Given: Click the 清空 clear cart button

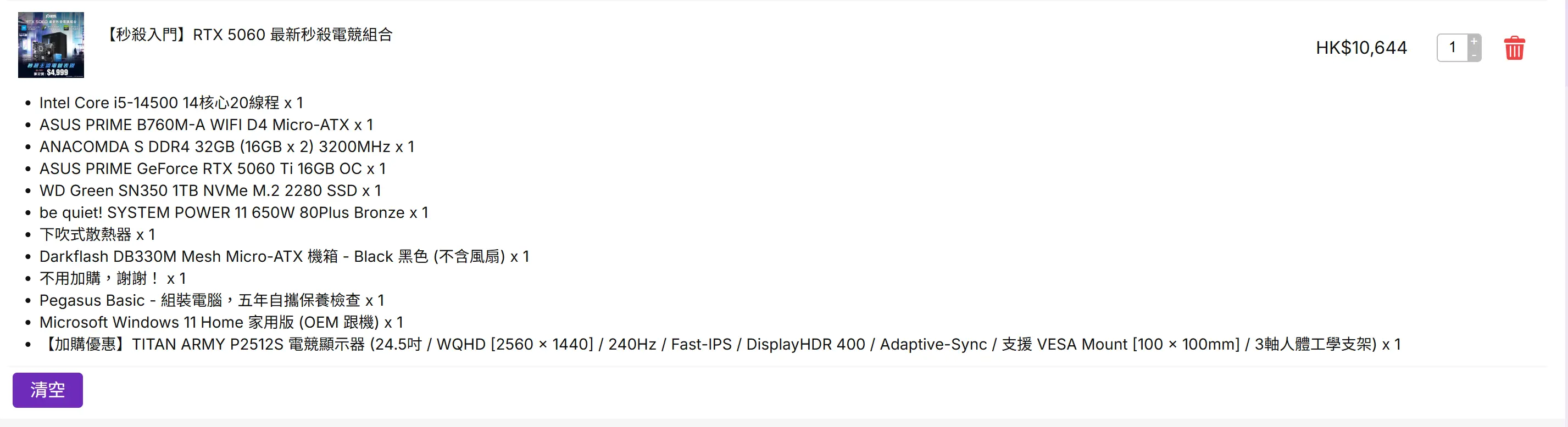Looking at the screenshot, I should coord(47,390).
